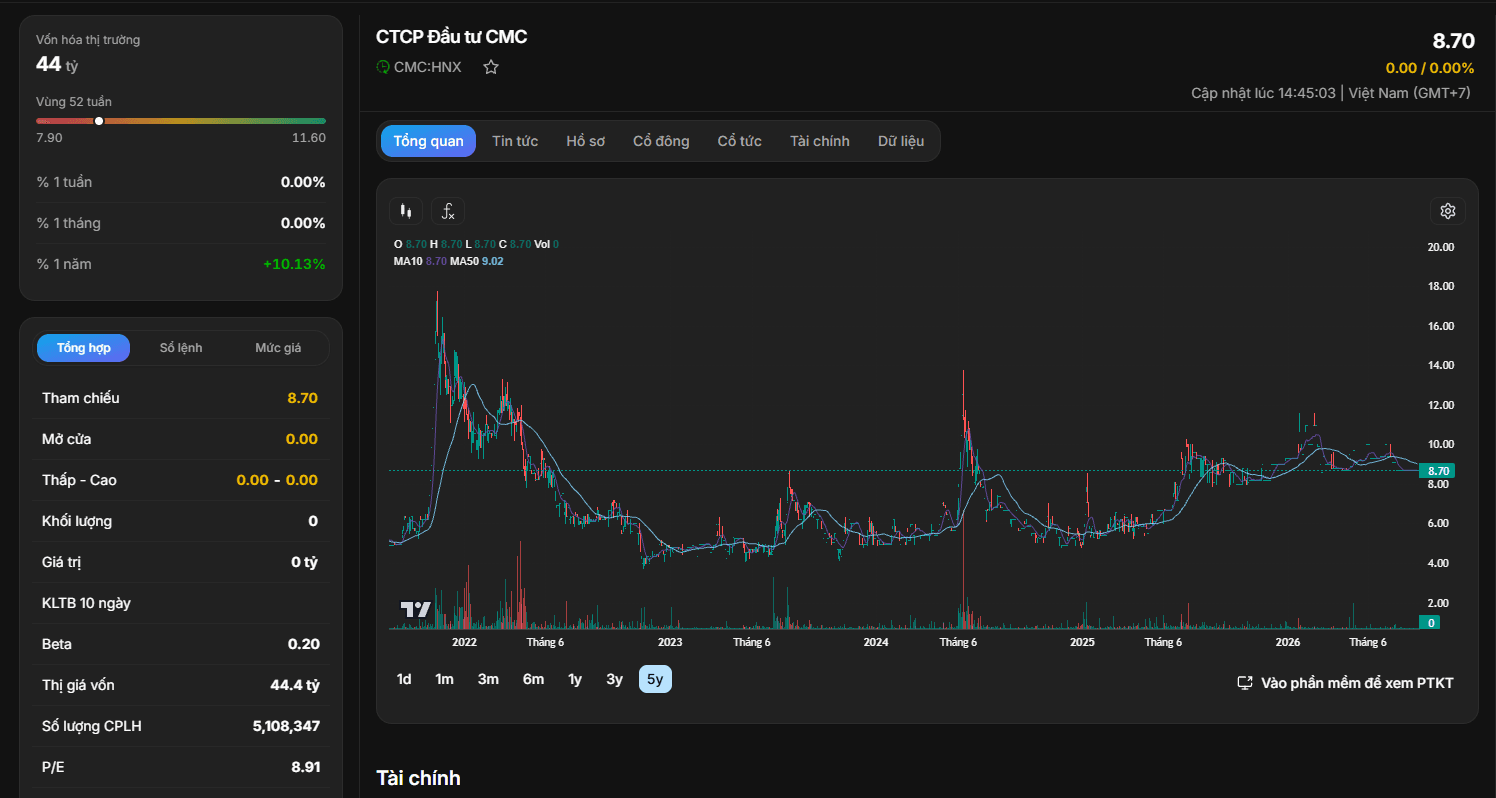The image size is (1496, 798).
Task: Click the monitor icon beside Vào phần mềm
Action: point(1245,683)
